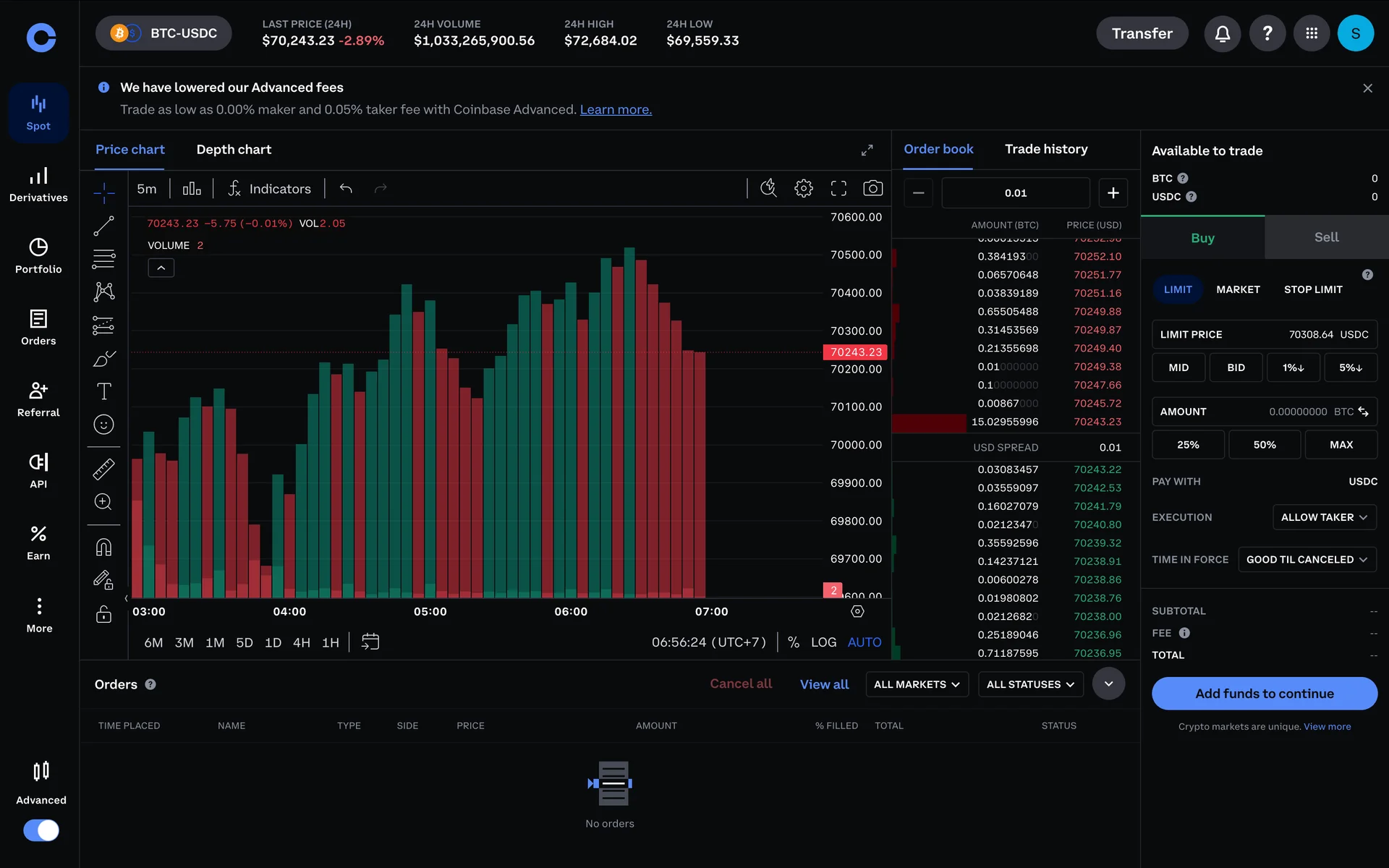Toggle the Advanced mode switch
Image resolution: width=1389 pixels, height=868 pixels.
41,830
